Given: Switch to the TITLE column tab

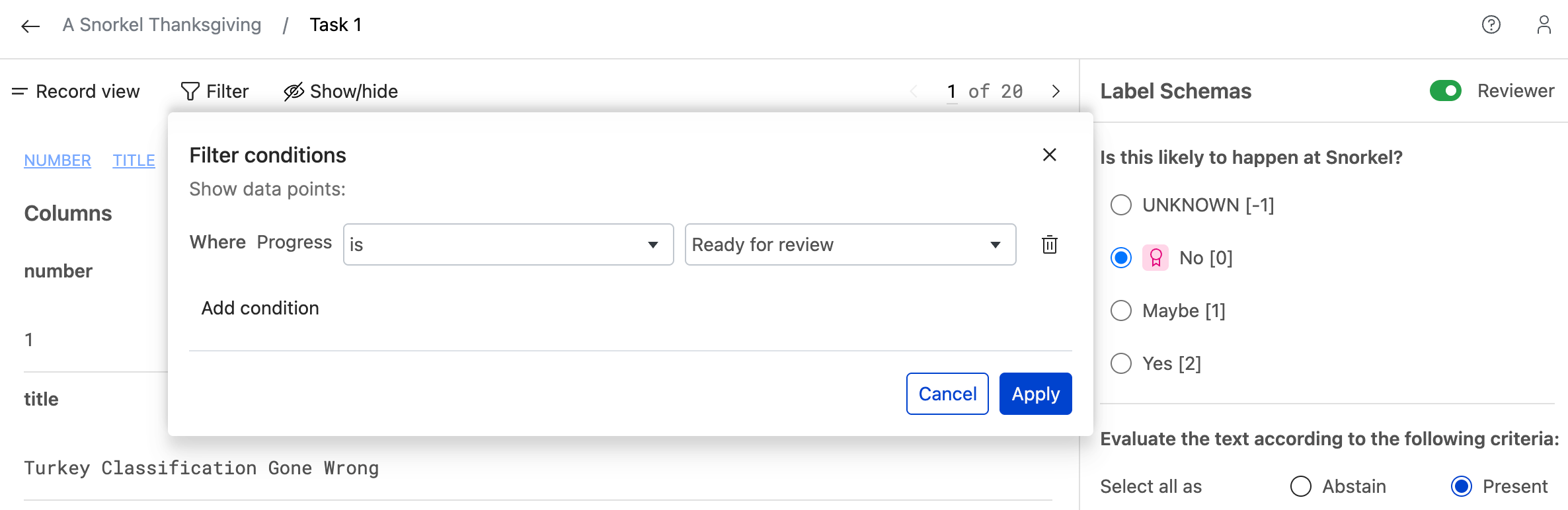Looking at the screenshot, I should 134,160.
